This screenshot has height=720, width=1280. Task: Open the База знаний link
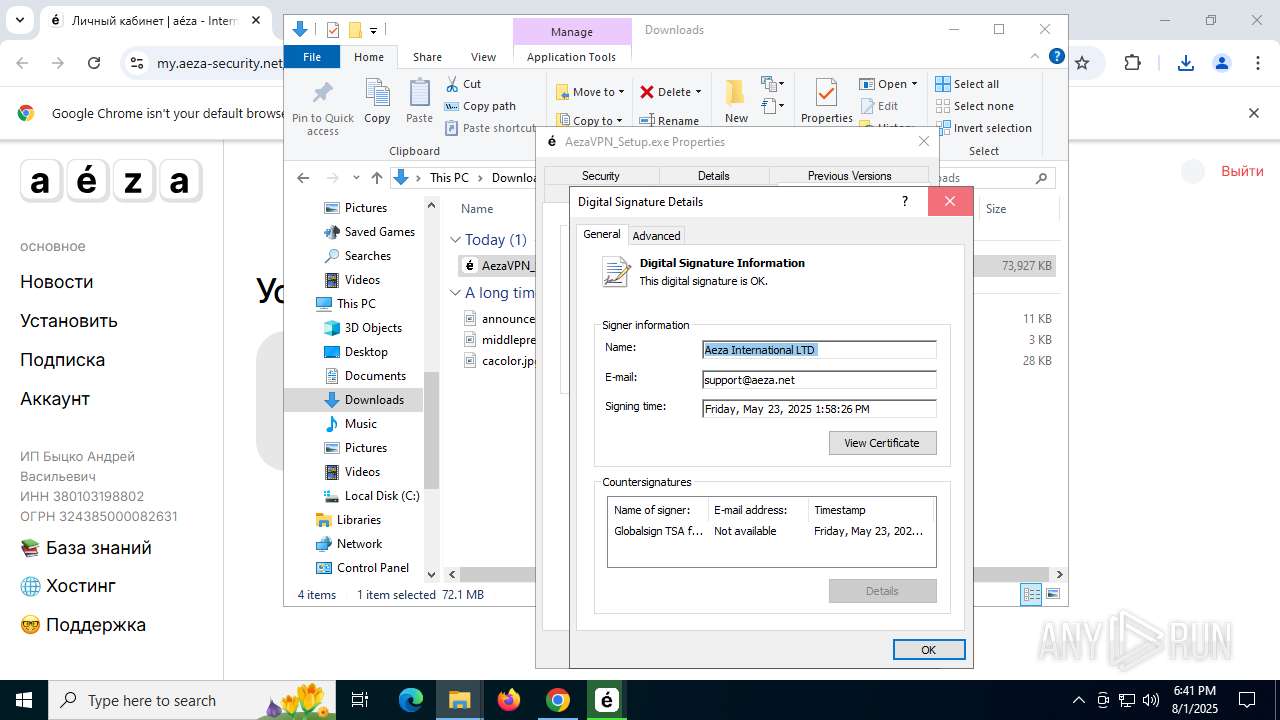86,548
